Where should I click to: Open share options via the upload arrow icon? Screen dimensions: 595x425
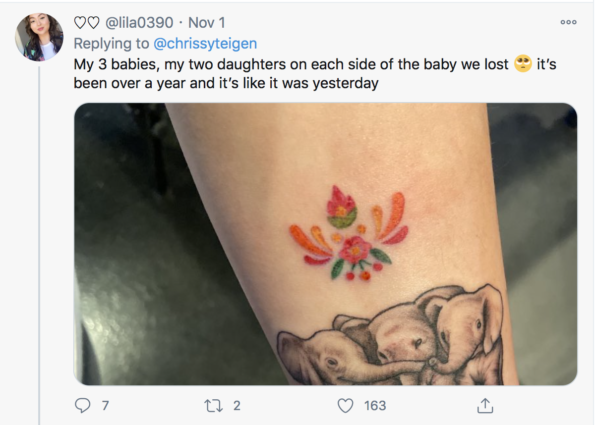click(485, 405)
